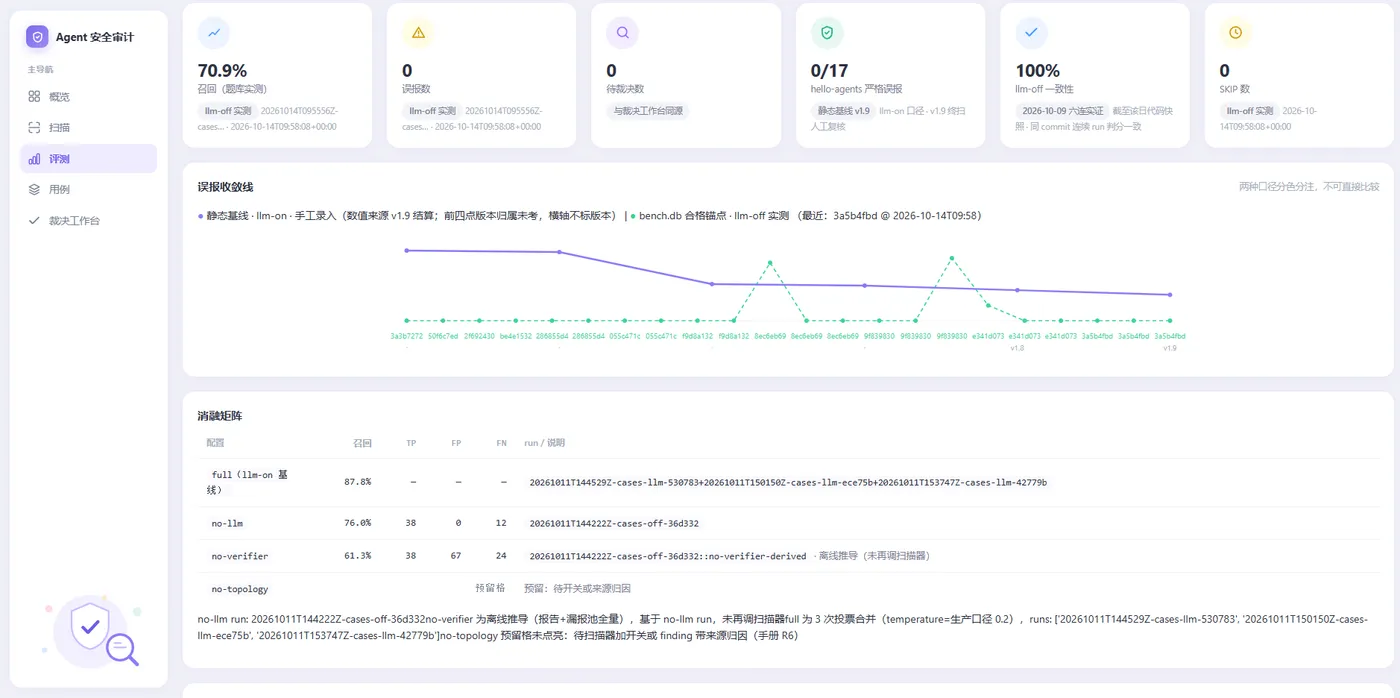
Task: Click the 76.0% recall cell
Action: click(x=357, y=523)
